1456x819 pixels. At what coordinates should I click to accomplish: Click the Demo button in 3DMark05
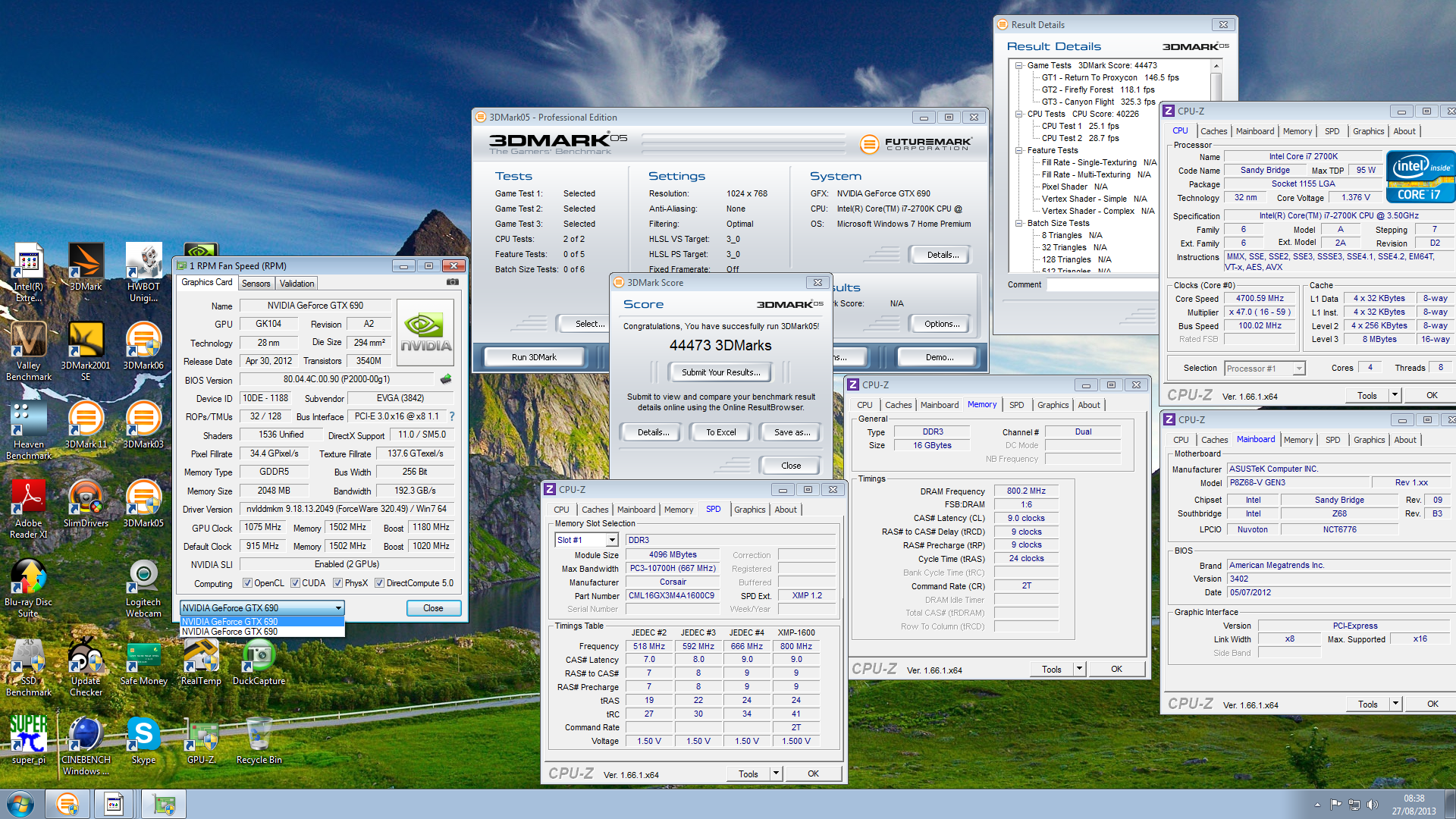[940, 357]
